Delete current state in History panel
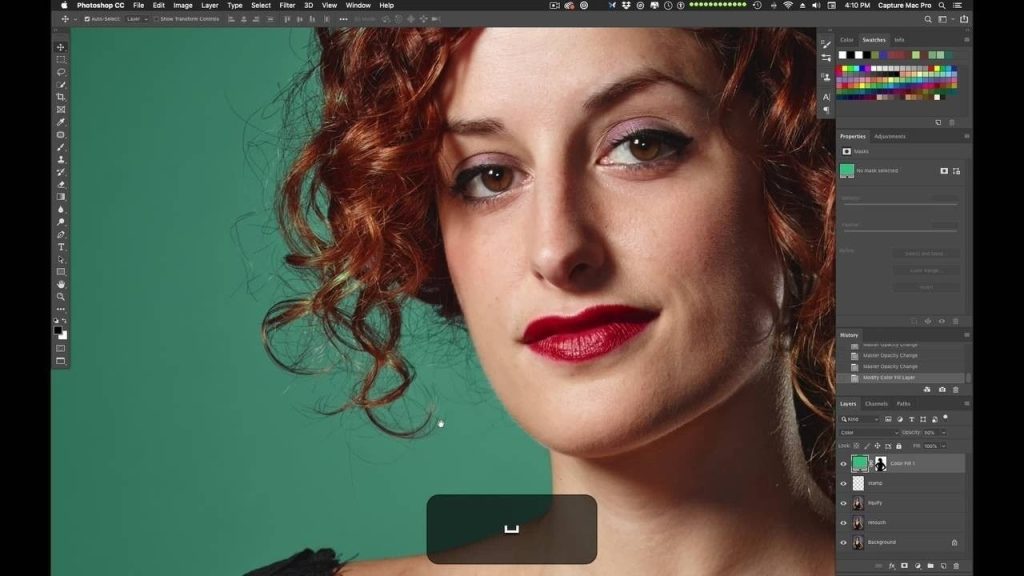This screenshot has height=576, width=1024. (x=956, y=390)
